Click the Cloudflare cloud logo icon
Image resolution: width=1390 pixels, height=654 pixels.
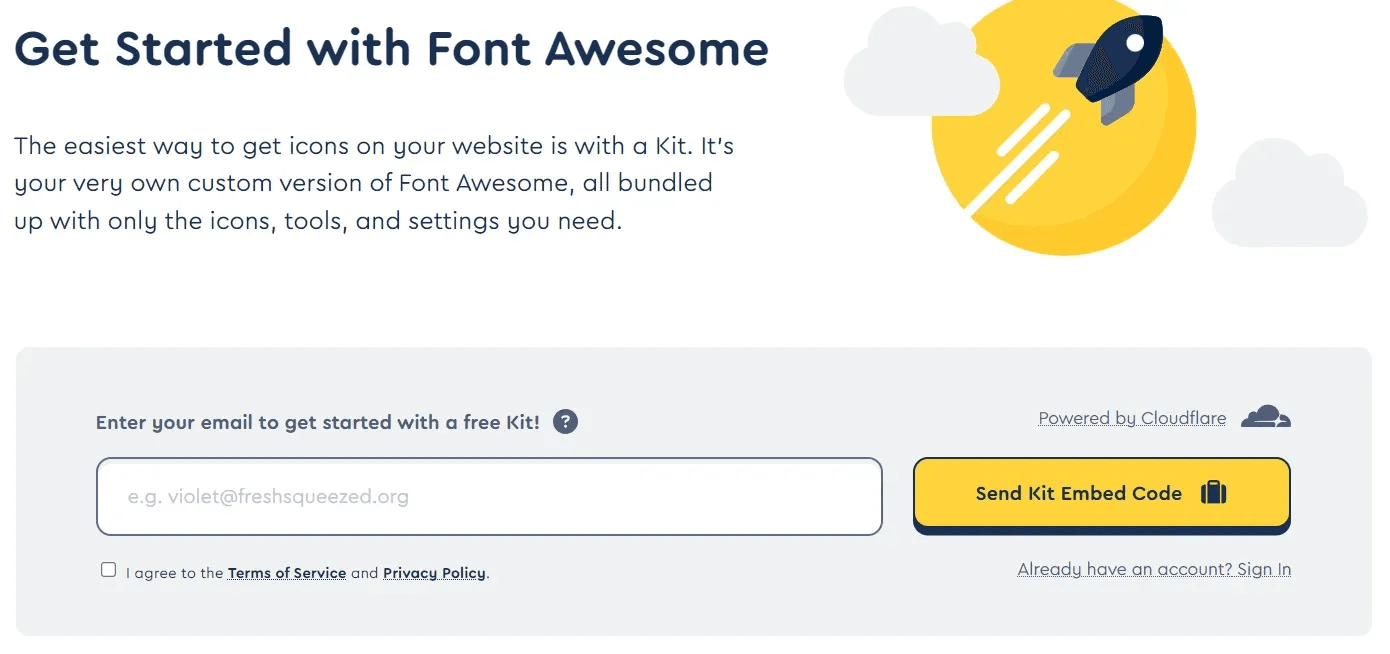point(1266,416)
